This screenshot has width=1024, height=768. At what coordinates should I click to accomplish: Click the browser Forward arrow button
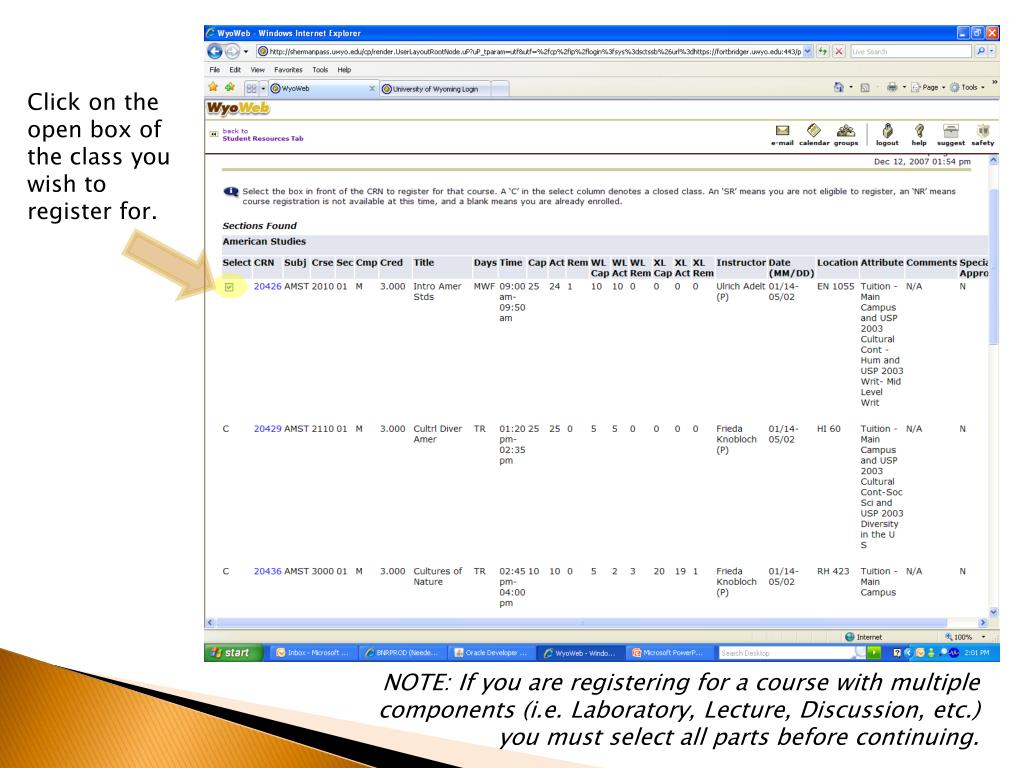click(232, 51)
